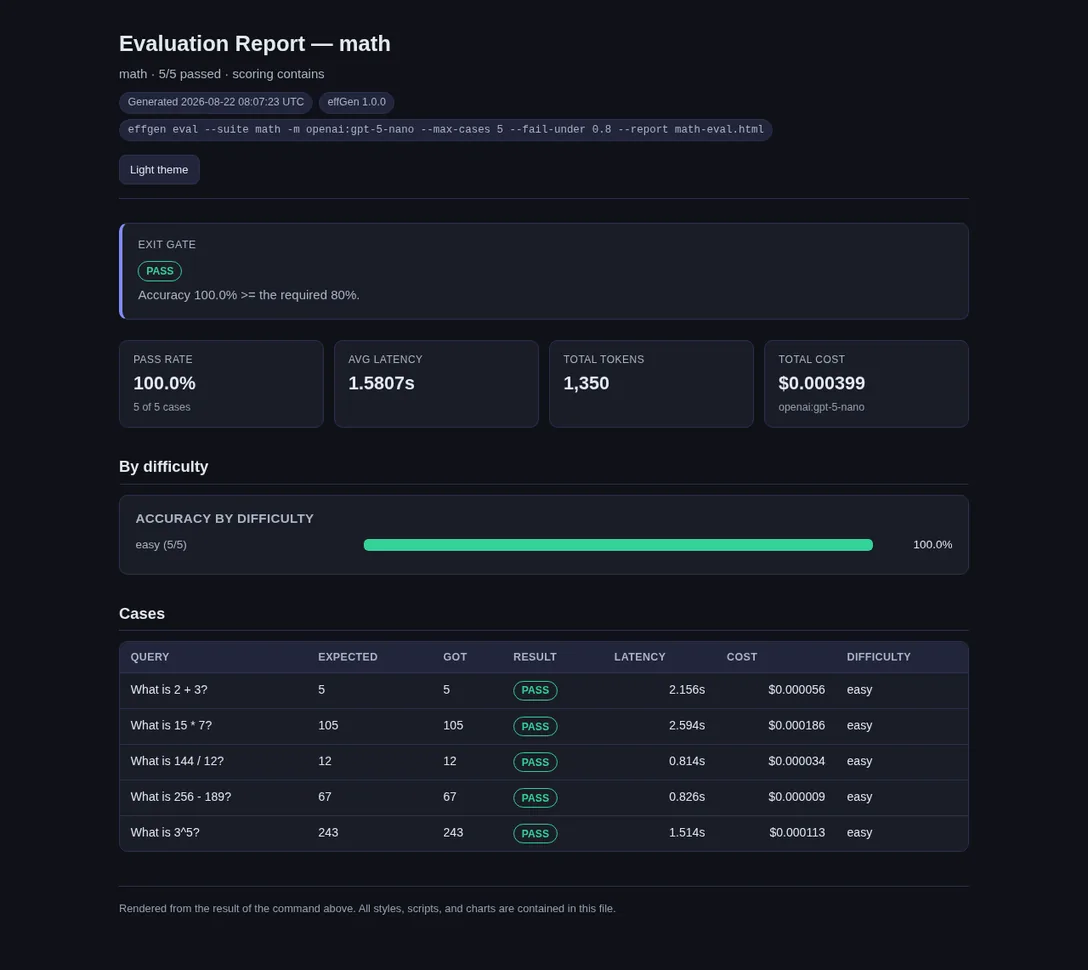
Task: Switch to Light theme
Action: coord(159,169)
